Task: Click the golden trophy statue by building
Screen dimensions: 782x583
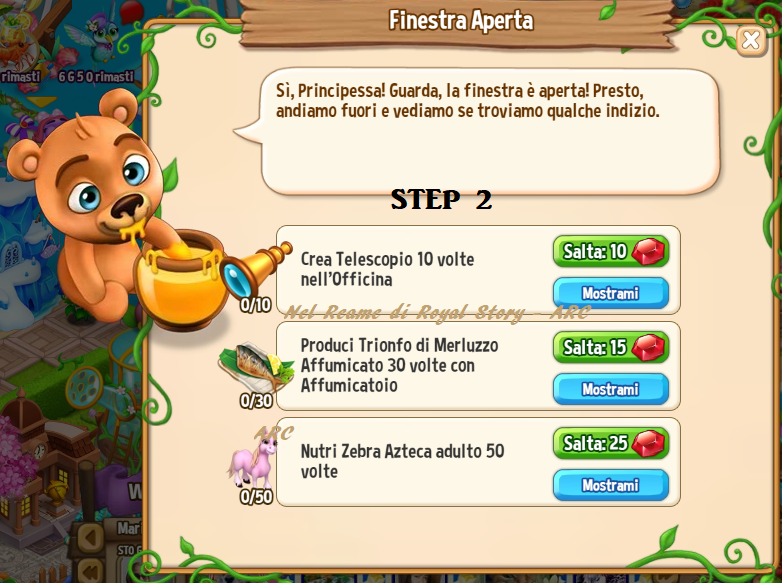Action: pyautogui.click(x=58, y=490)
